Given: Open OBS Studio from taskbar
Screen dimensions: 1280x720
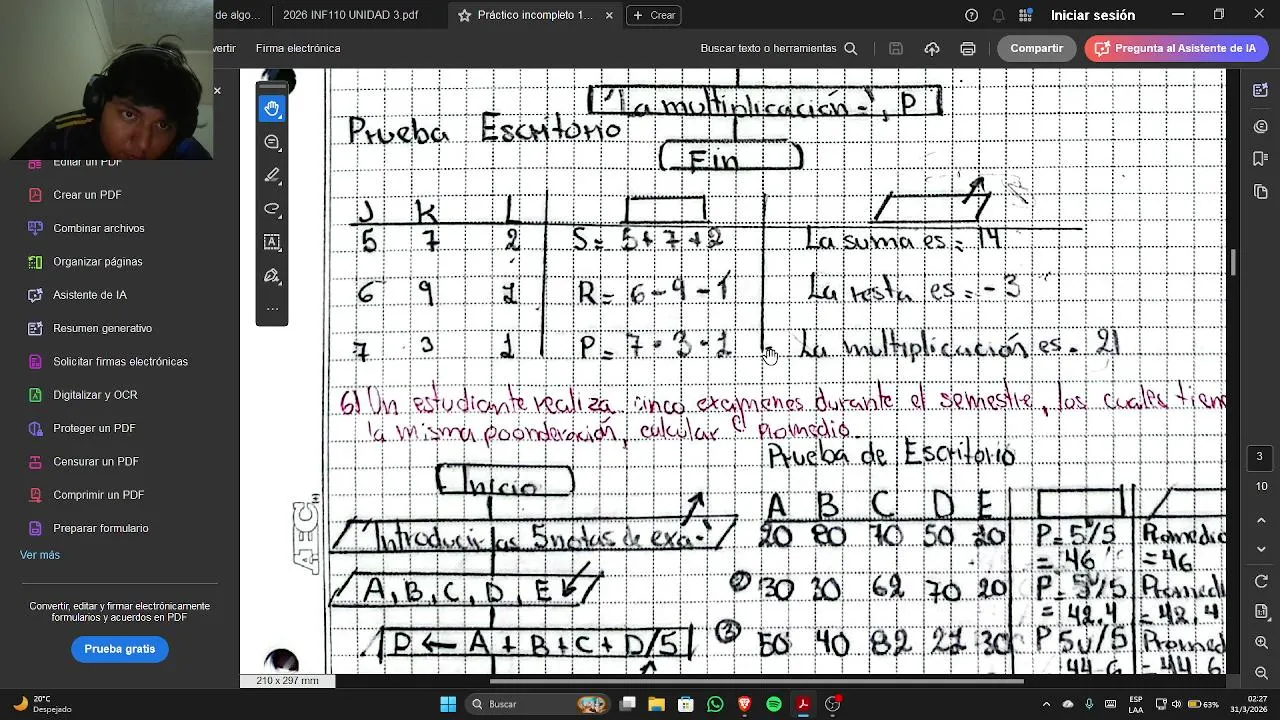Looking at the screenshot, I should [x=832, y=704].
